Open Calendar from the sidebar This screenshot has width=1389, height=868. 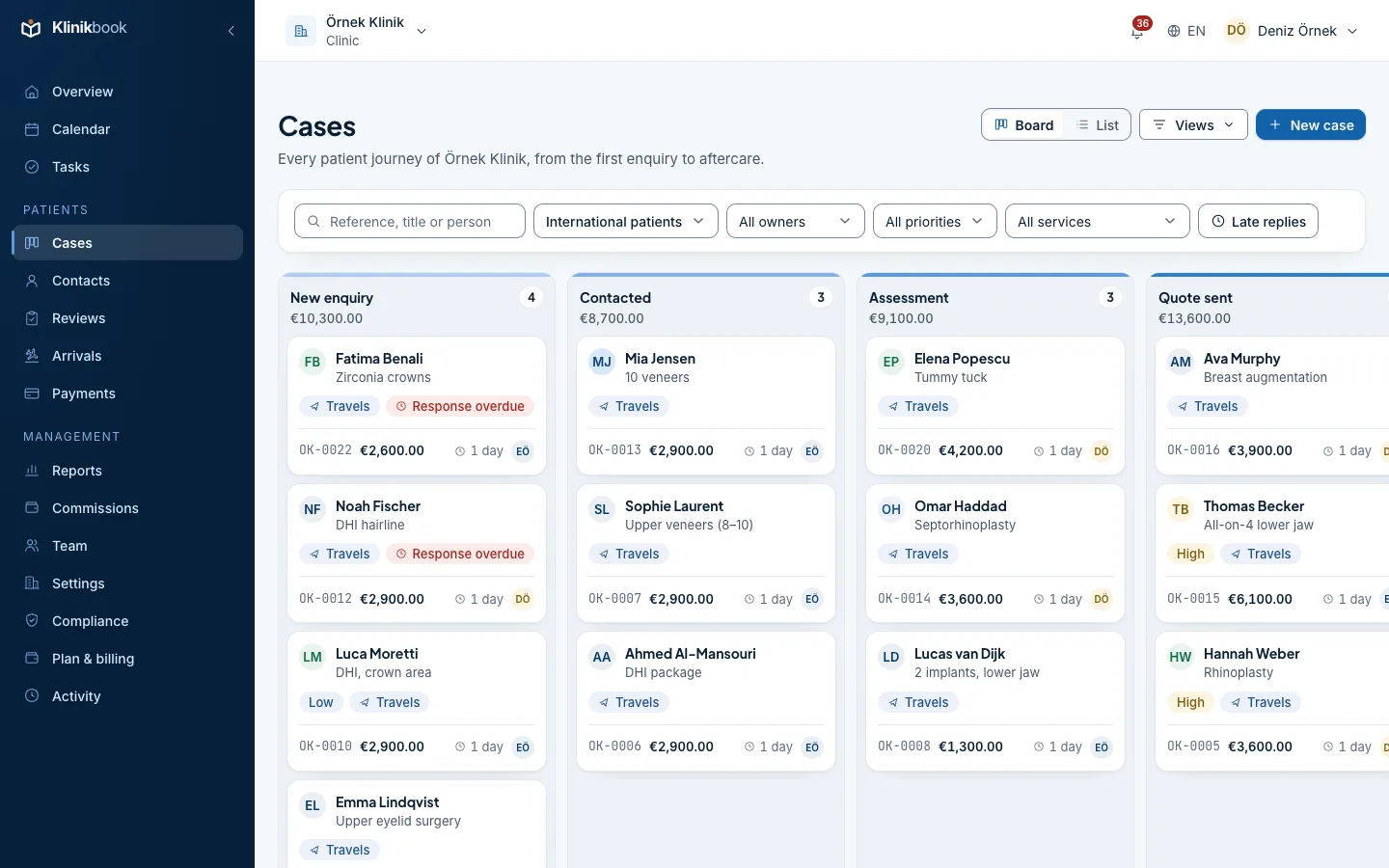click(127, 129)
